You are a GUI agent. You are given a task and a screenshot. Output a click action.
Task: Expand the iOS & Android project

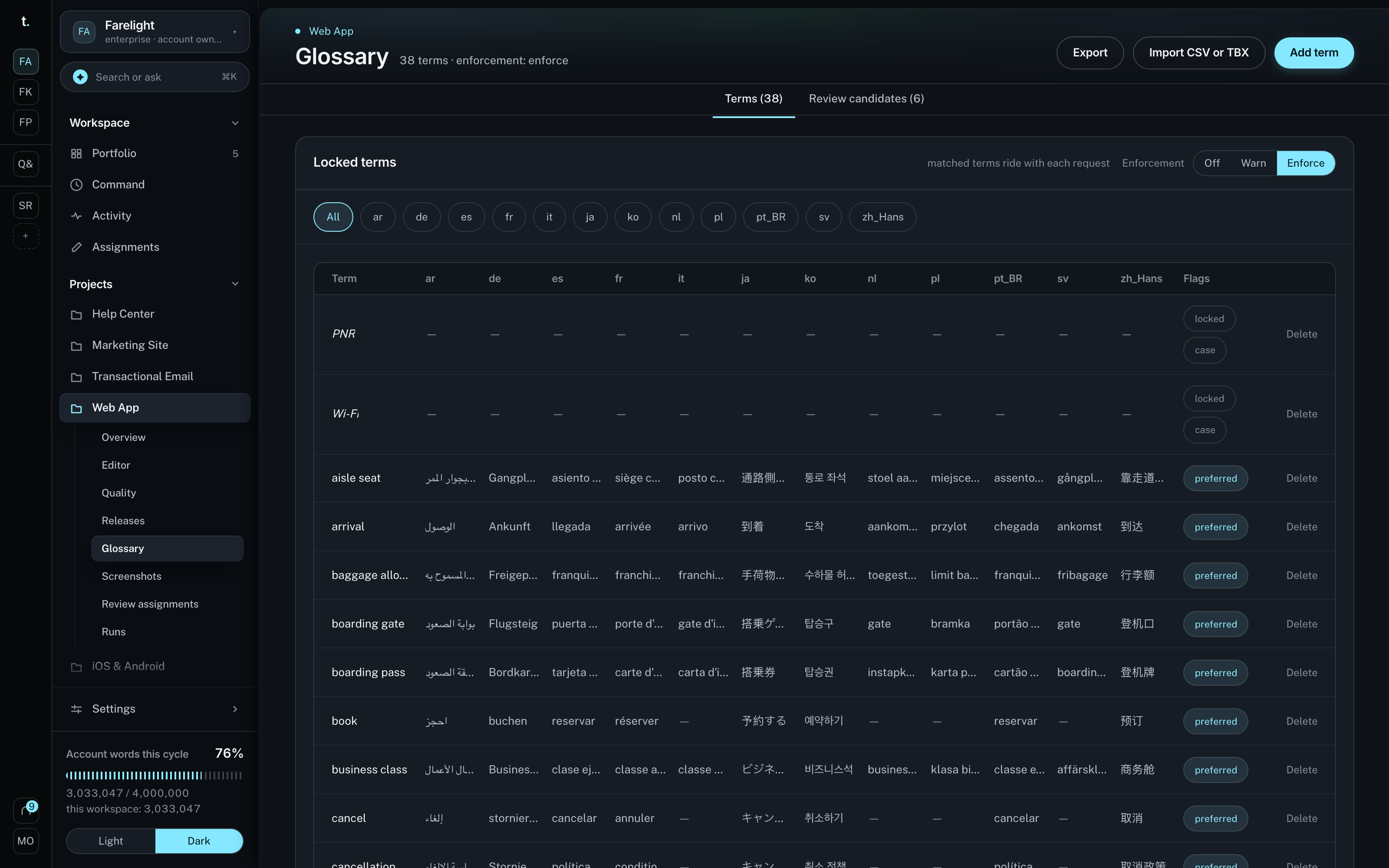point(155,667)
